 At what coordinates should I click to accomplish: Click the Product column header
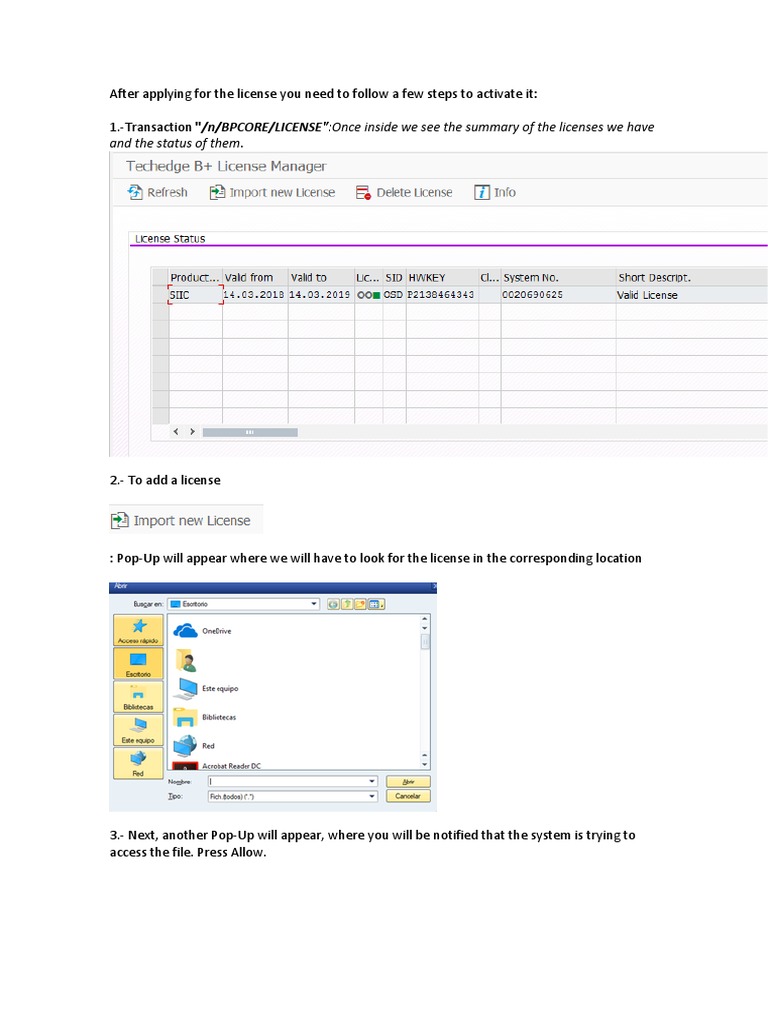[x=195, y=277]
